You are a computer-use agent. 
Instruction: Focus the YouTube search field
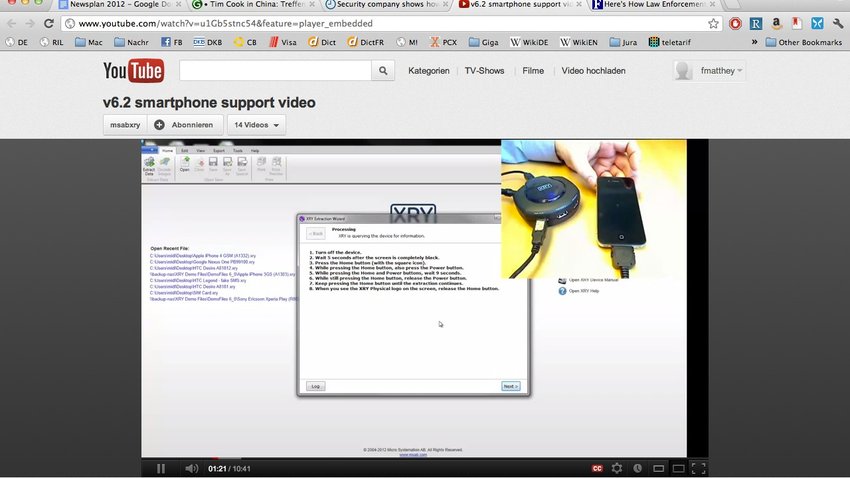[x=275, y=70]
